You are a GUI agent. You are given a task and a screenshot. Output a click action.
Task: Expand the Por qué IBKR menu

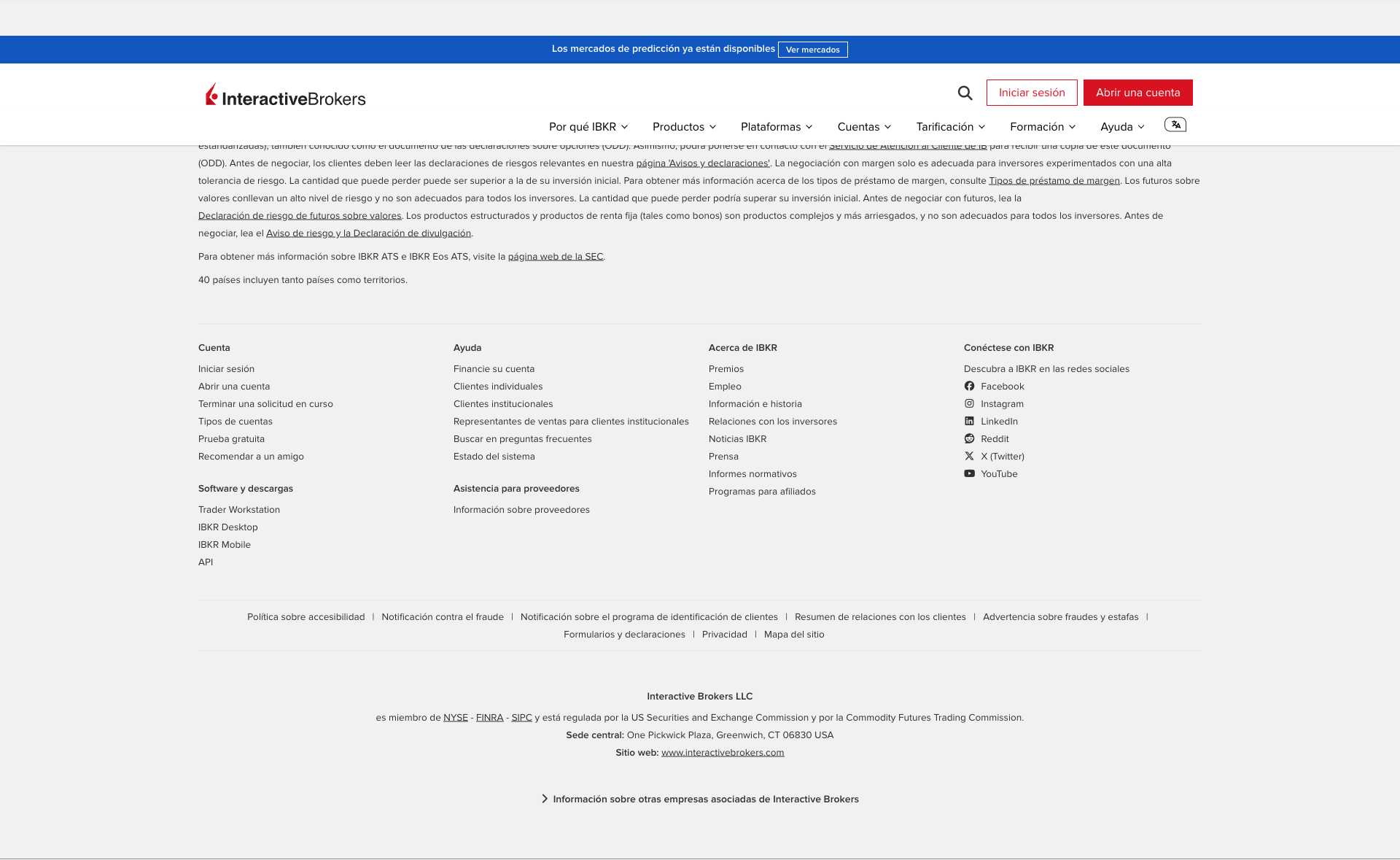[588, 127]
